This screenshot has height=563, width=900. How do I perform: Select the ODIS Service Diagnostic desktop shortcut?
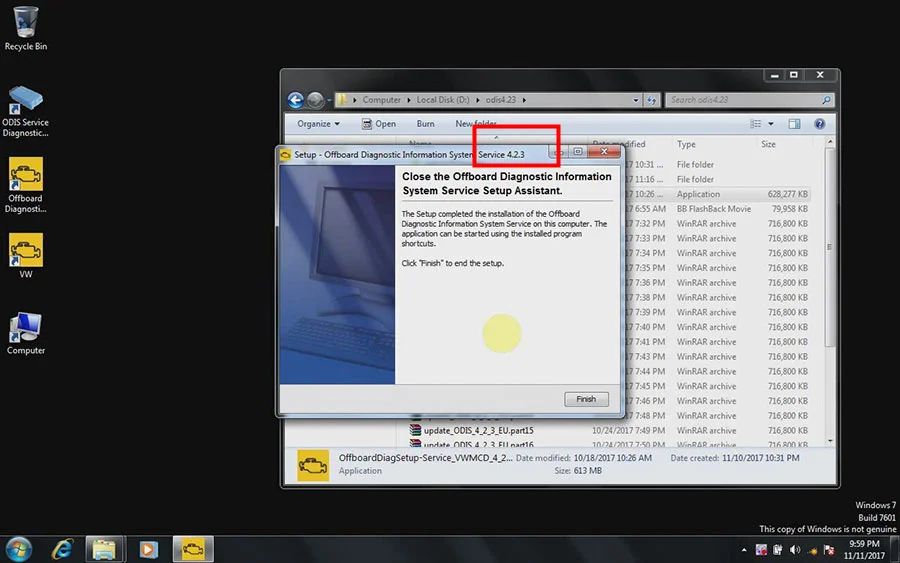(25, 111)
